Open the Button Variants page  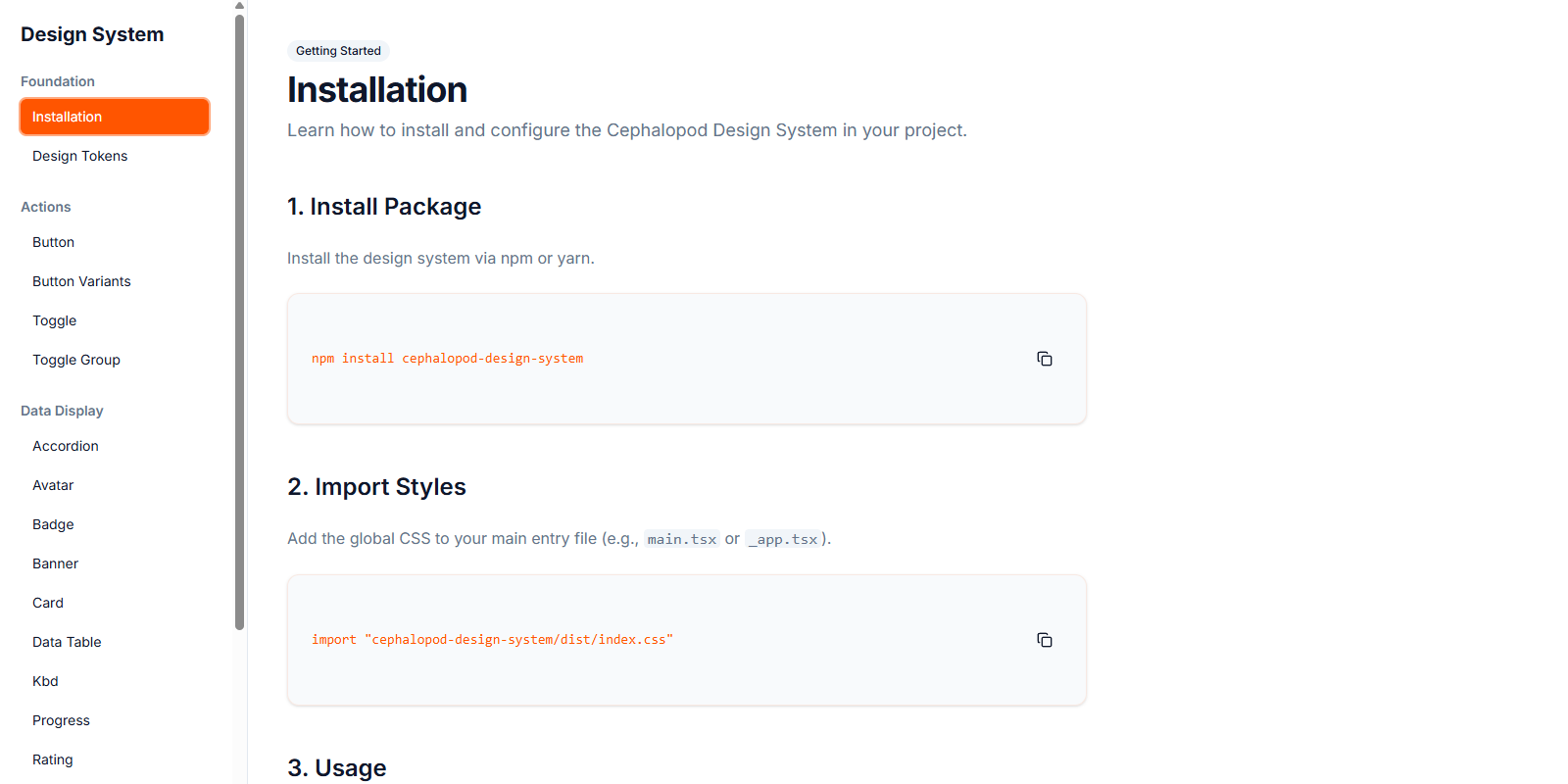(115, 281)
